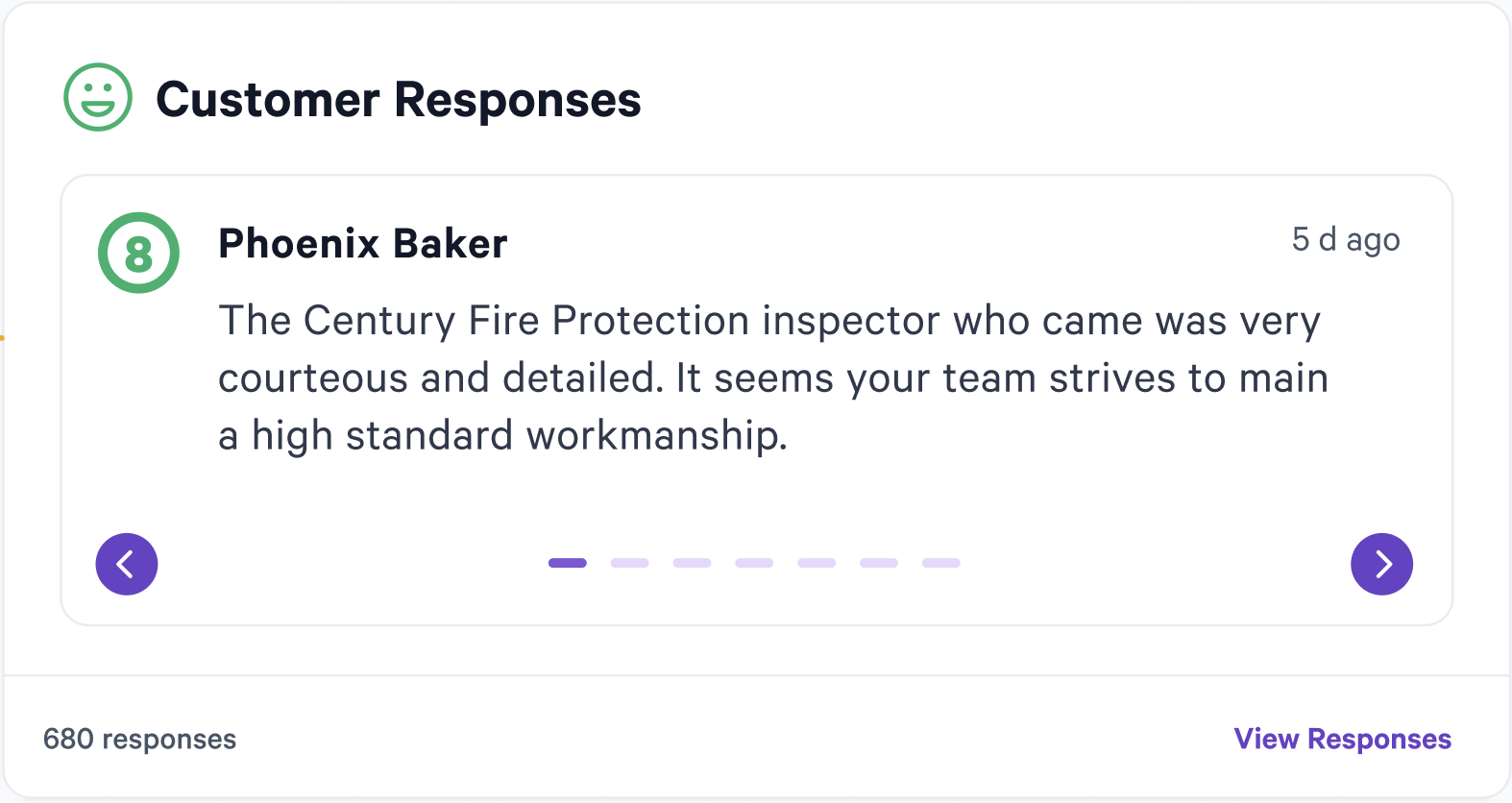Click the 680 responses count
Screen dimensions: 1512x803
139,739
